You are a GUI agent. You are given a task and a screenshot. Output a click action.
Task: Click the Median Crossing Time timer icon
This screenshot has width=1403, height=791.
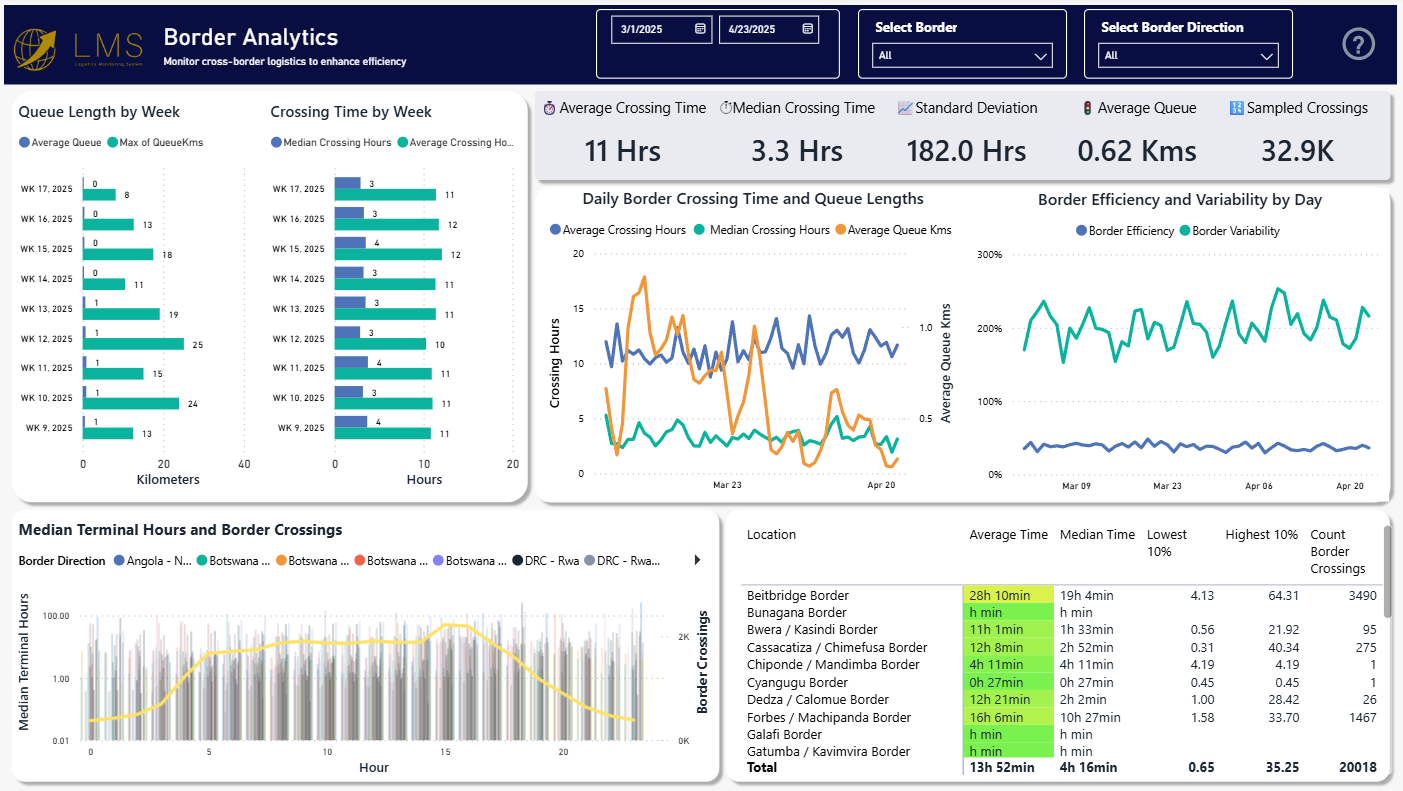tap(726, 108)
